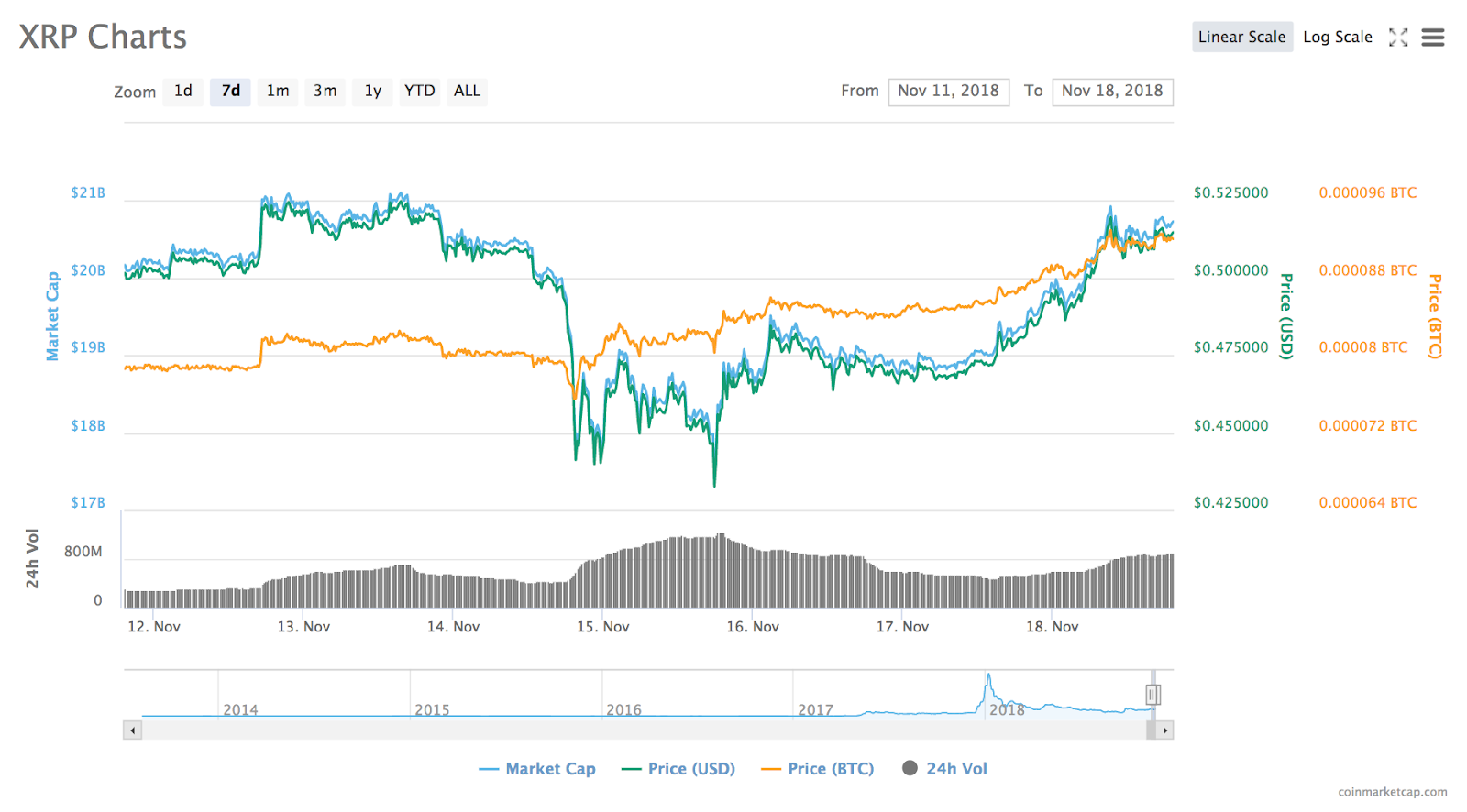Toggle fullscreen chart view icon
This screenshot has height=812, width=1467.
pos(1398,38)
